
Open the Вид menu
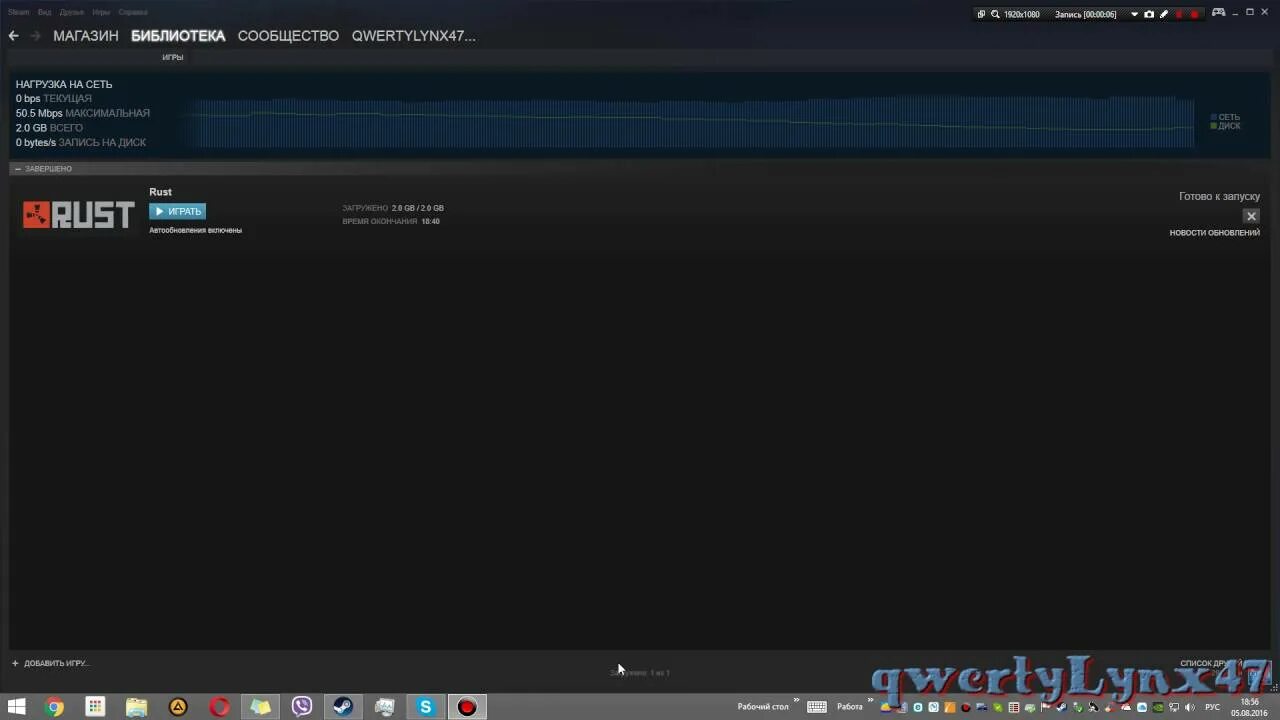click(x=45, y=12)
